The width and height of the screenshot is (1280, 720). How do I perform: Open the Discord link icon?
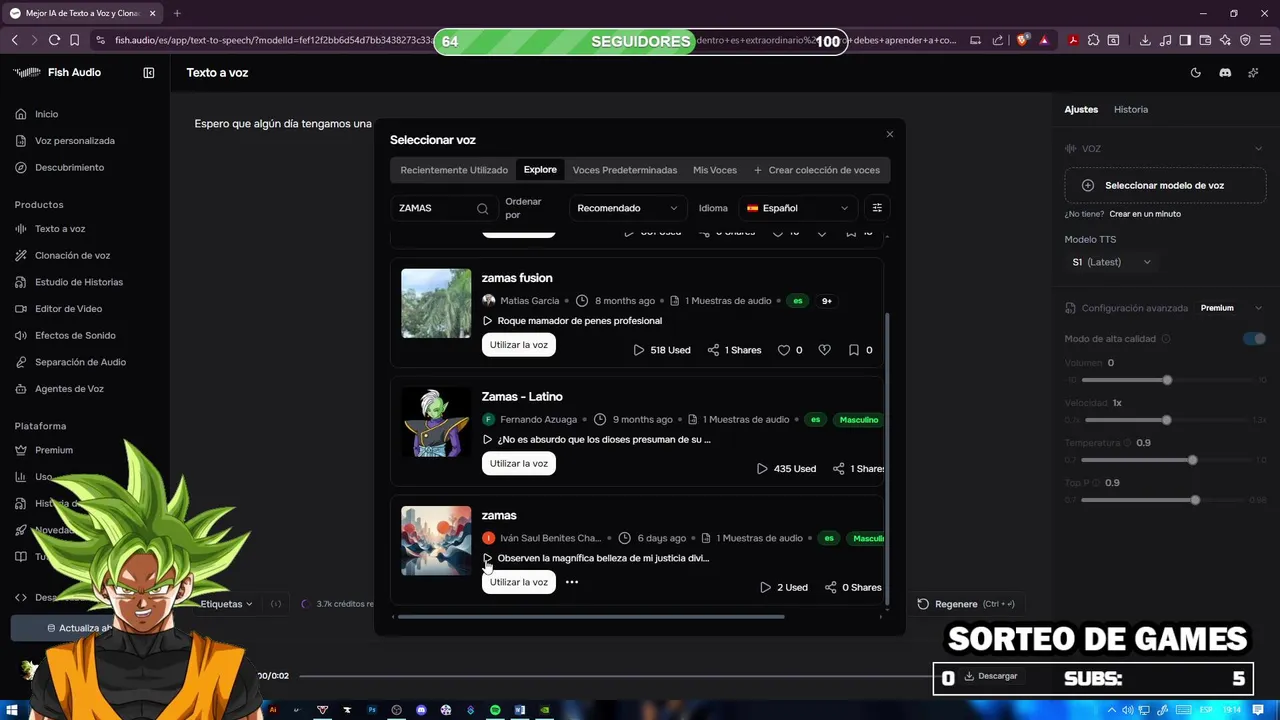[1225, 73]
